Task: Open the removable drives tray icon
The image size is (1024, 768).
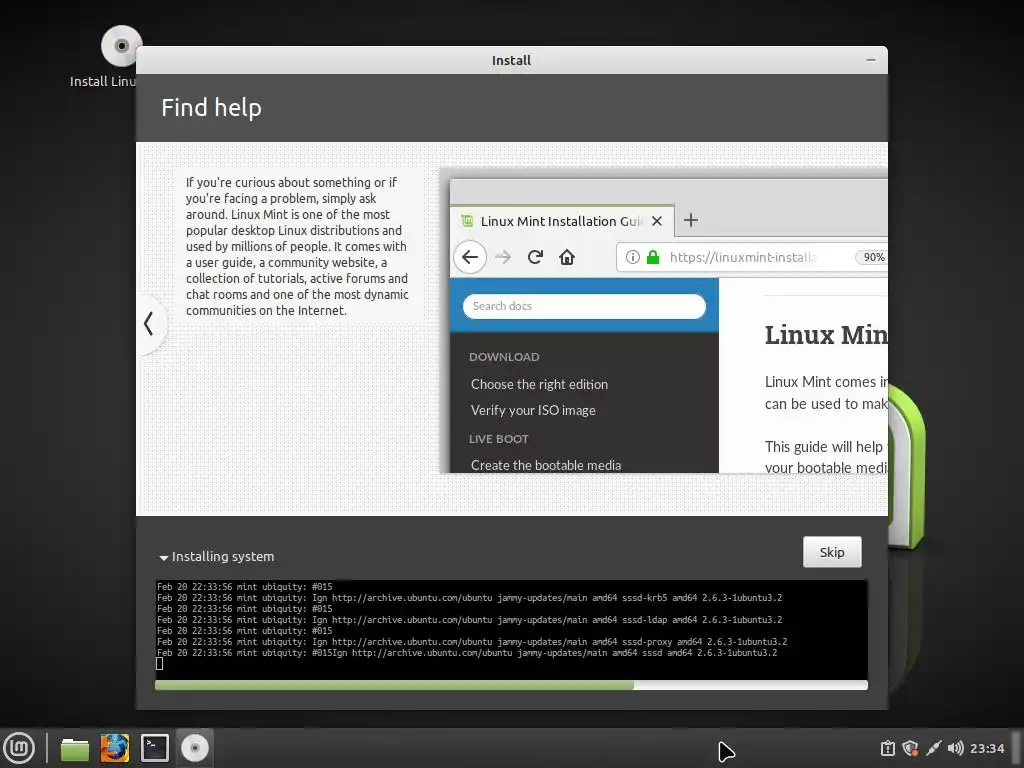Action: click(x=888, y=748)
